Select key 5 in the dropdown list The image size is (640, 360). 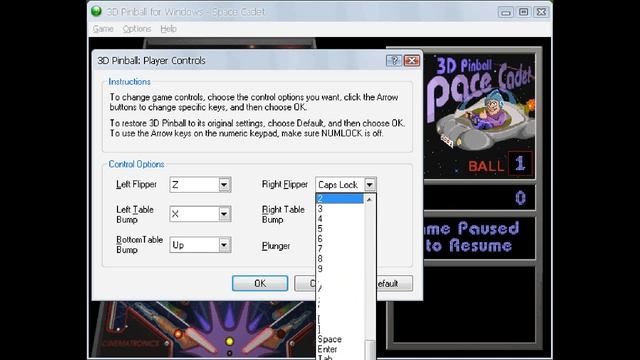pos(340,229)
